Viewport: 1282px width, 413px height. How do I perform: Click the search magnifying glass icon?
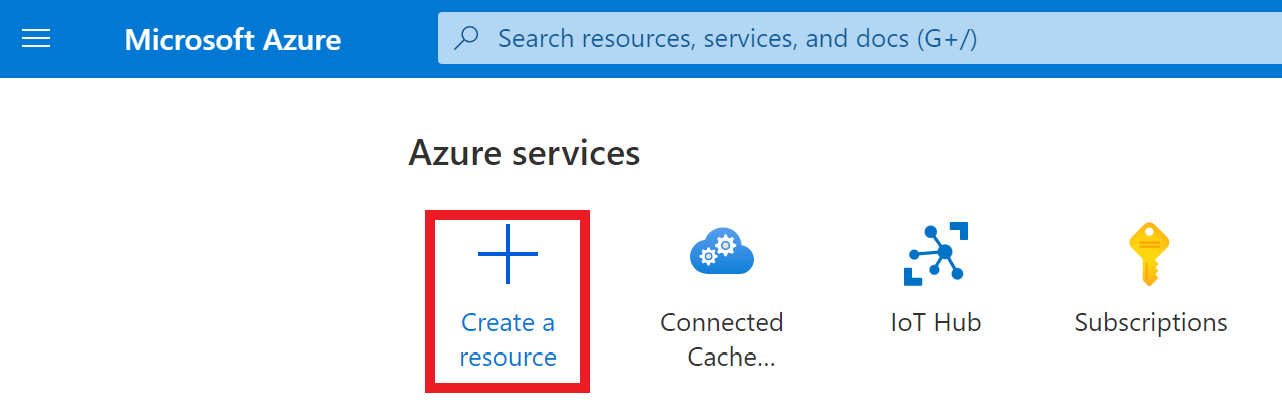tap(467, 39)
